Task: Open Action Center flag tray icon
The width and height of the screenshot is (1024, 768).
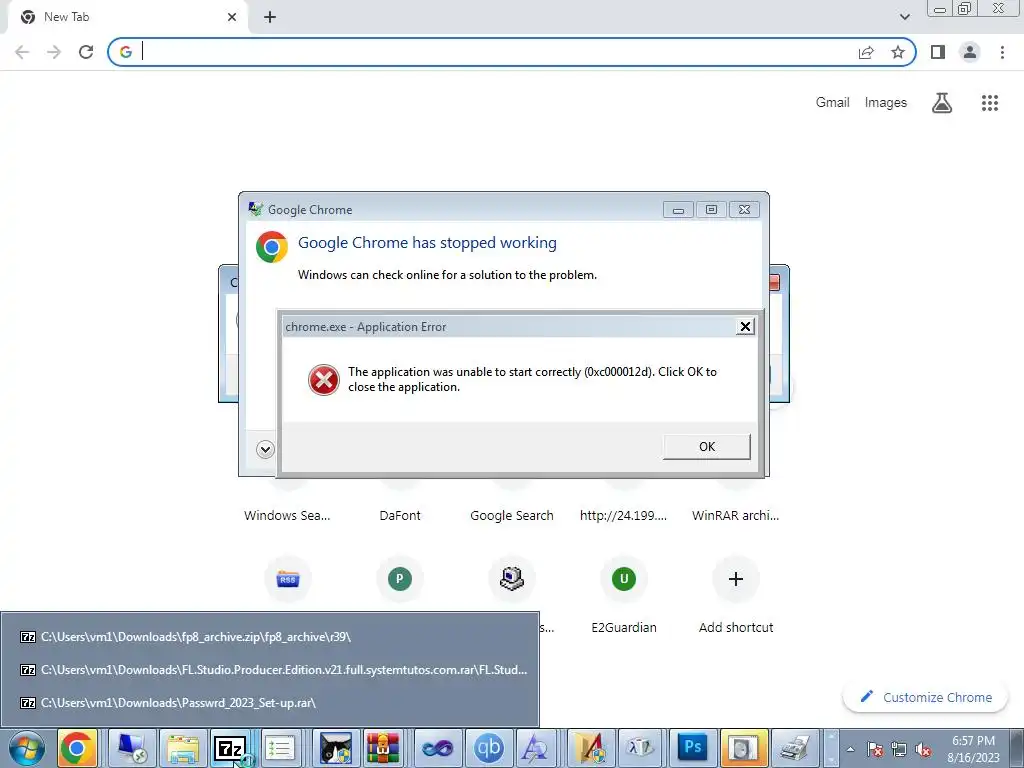Action: (x=875, y=749)
